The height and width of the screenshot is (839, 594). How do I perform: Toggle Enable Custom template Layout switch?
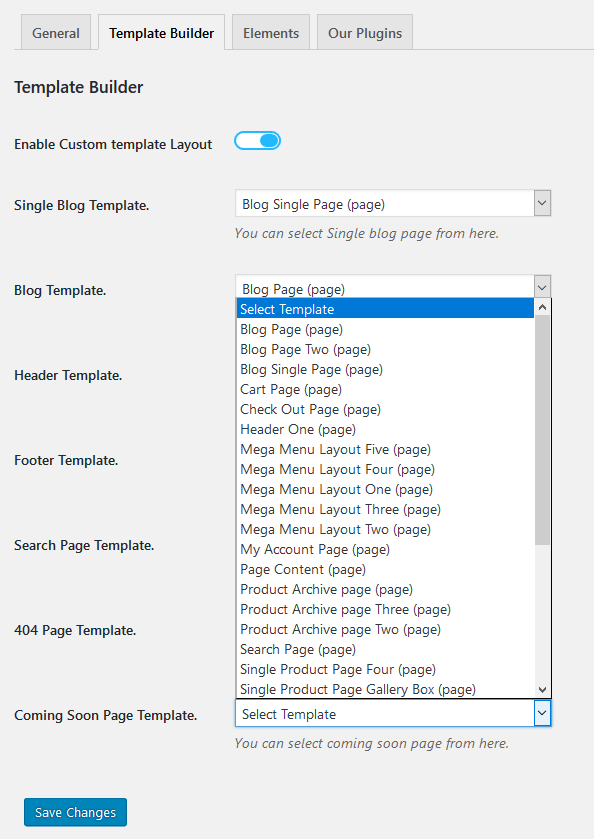[257, 141]
